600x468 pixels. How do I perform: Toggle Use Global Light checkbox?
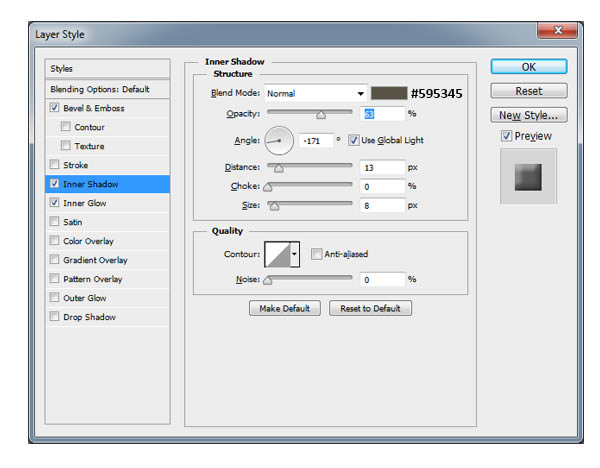[354, 140]
